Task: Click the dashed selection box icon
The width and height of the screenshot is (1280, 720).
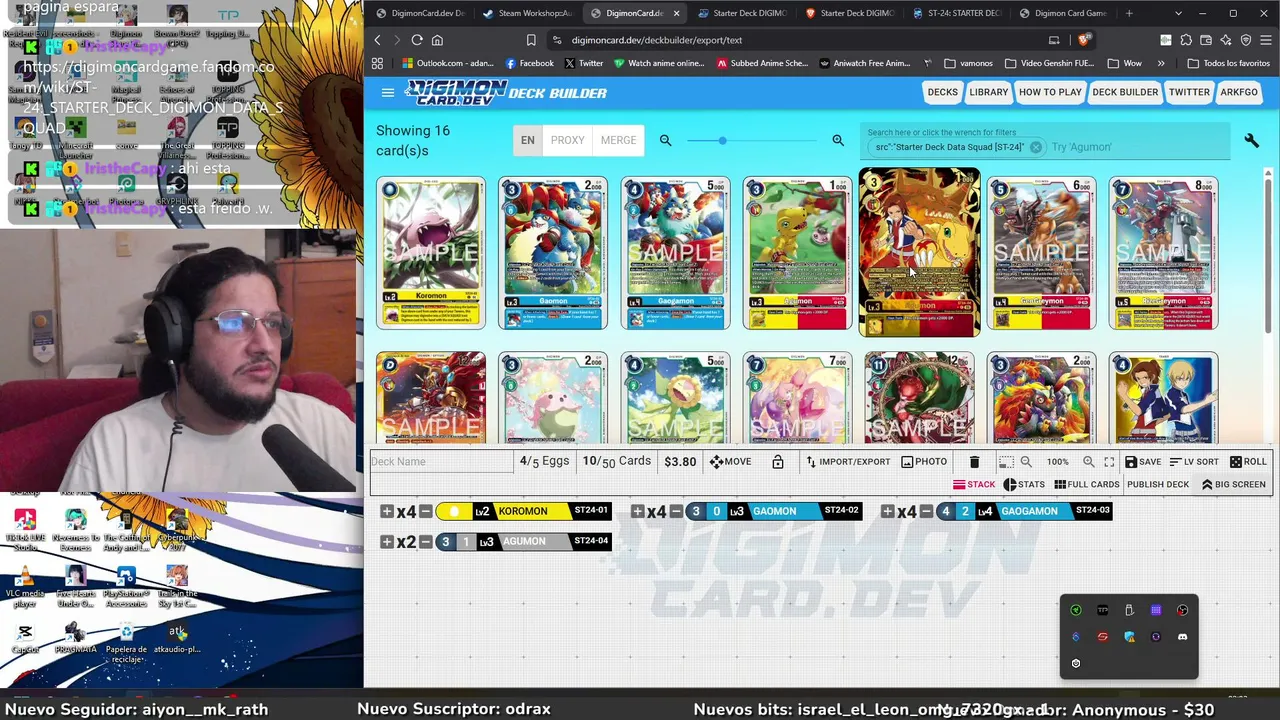Action: [1006, 462]
